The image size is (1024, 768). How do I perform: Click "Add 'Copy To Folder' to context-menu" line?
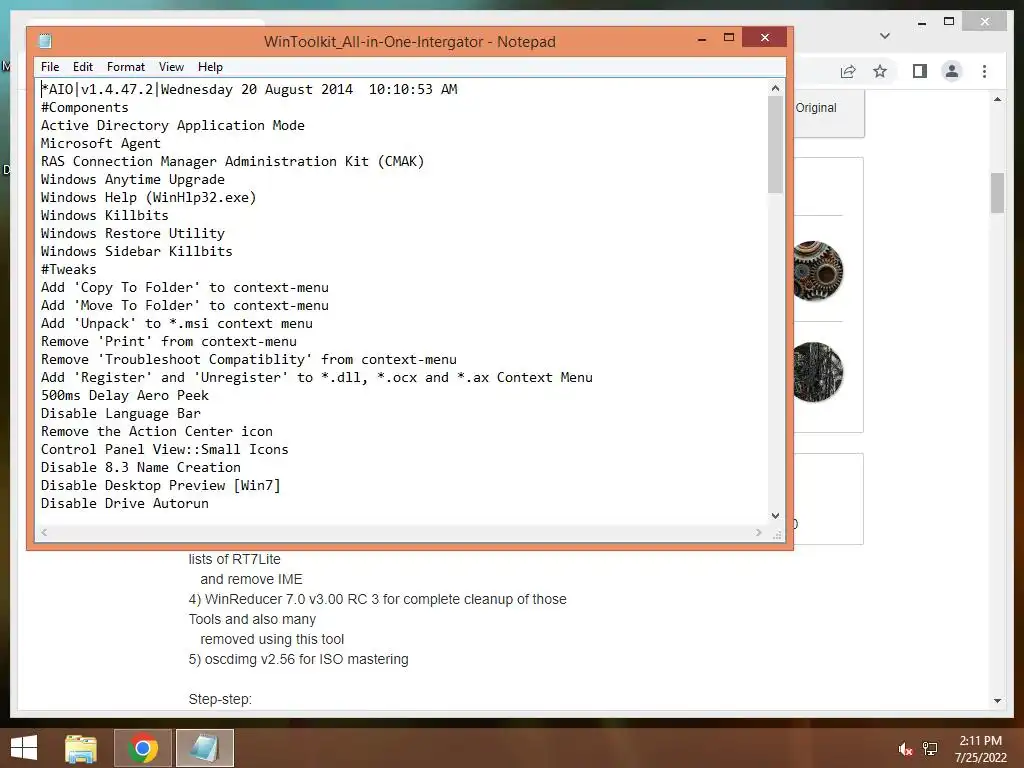[x=185, y=287]
